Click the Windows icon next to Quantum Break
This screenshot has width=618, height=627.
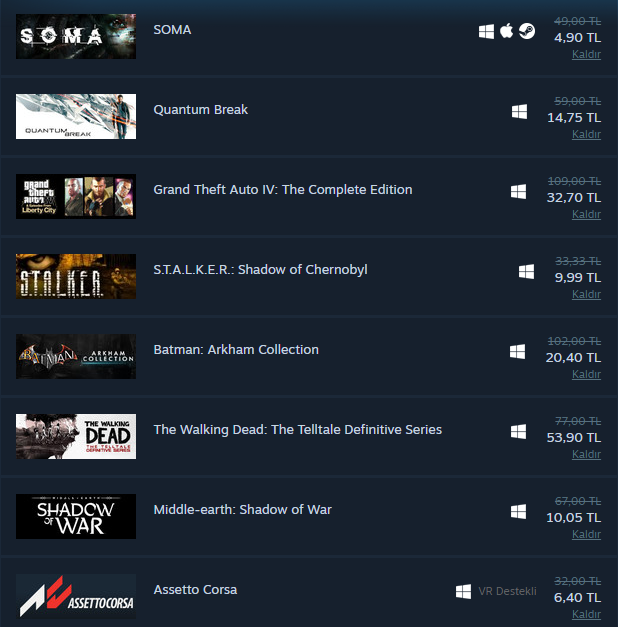point(519,112)
